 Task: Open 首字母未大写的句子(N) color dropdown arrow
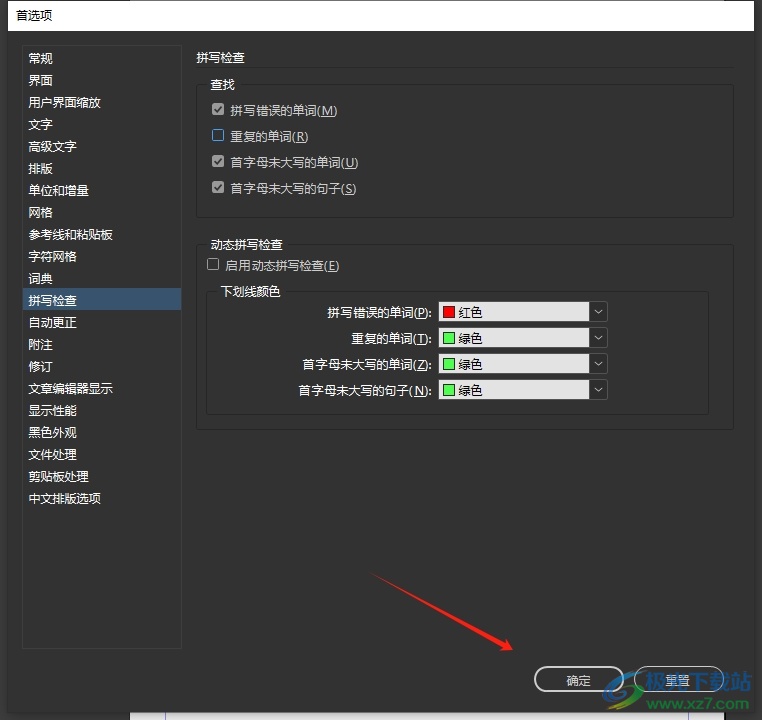598,390
